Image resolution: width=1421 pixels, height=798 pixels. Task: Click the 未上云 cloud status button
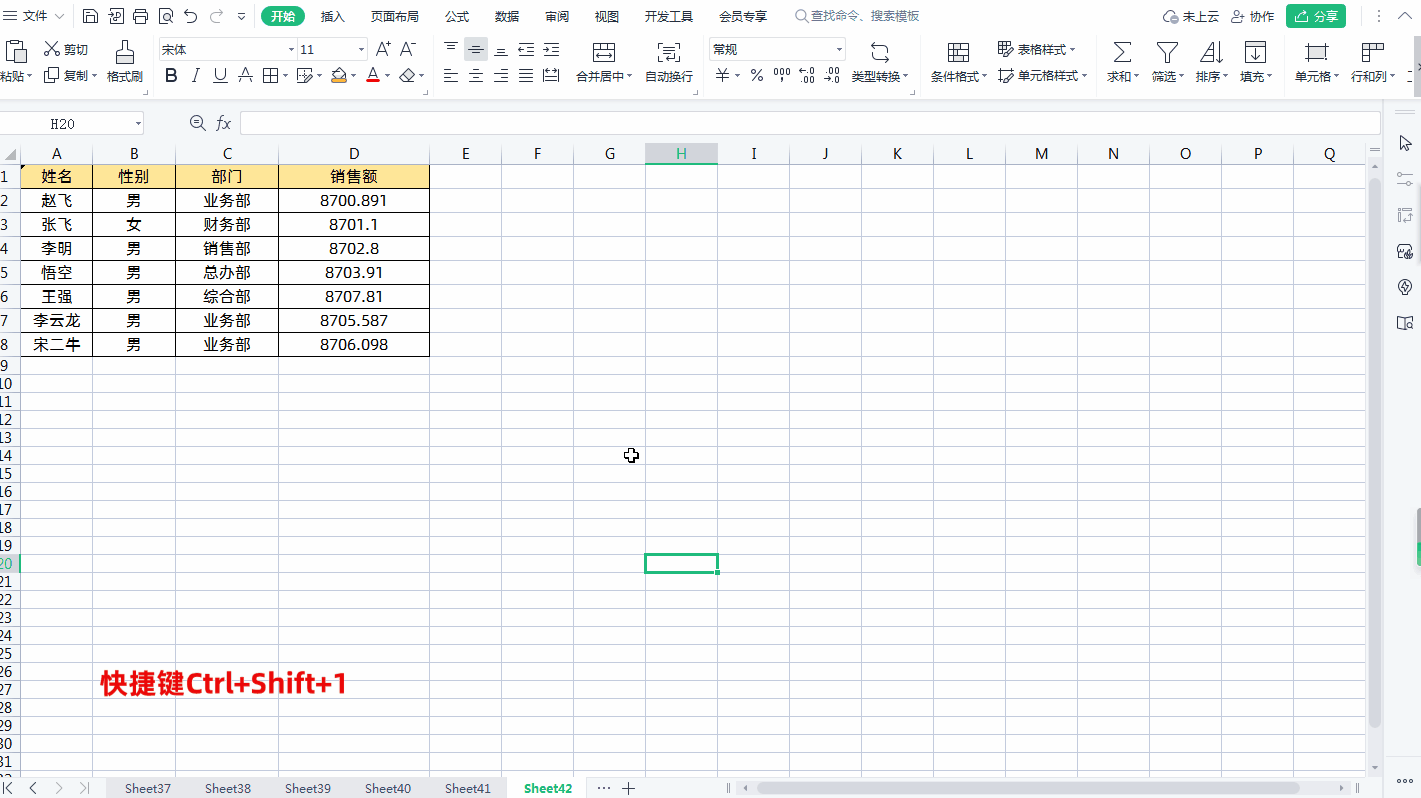[x=1192, y=16]
